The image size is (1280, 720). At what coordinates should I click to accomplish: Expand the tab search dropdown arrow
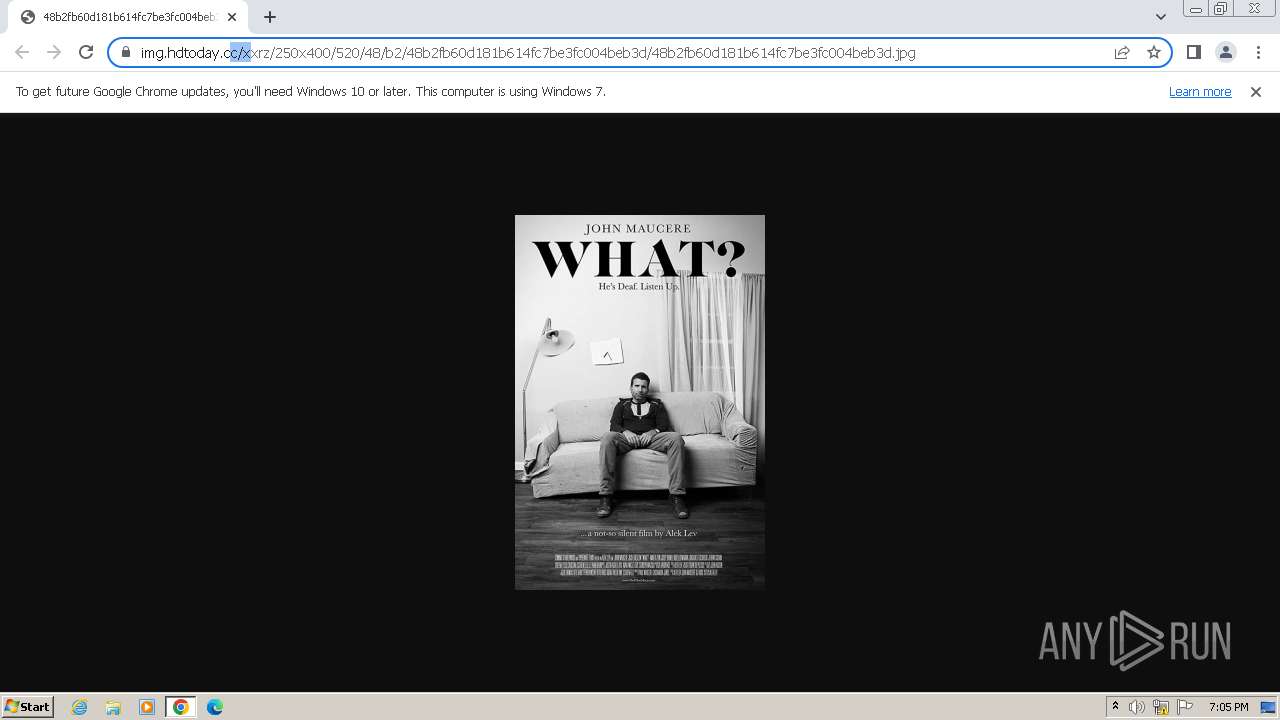pos(1161,17)
